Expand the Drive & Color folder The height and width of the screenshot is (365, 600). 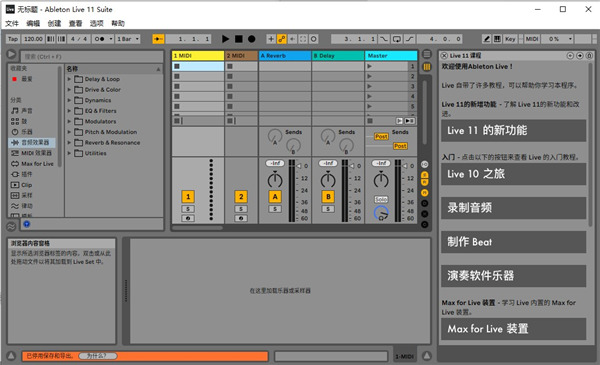70,90
